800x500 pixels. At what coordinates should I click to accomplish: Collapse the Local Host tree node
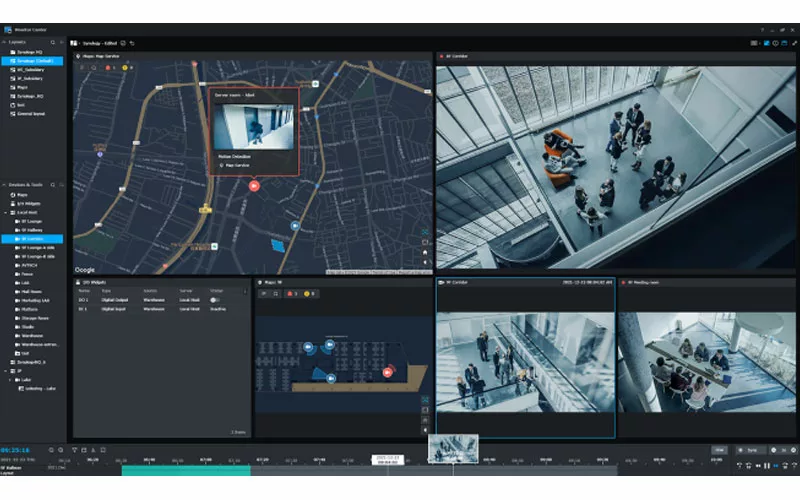pos(6,213)
